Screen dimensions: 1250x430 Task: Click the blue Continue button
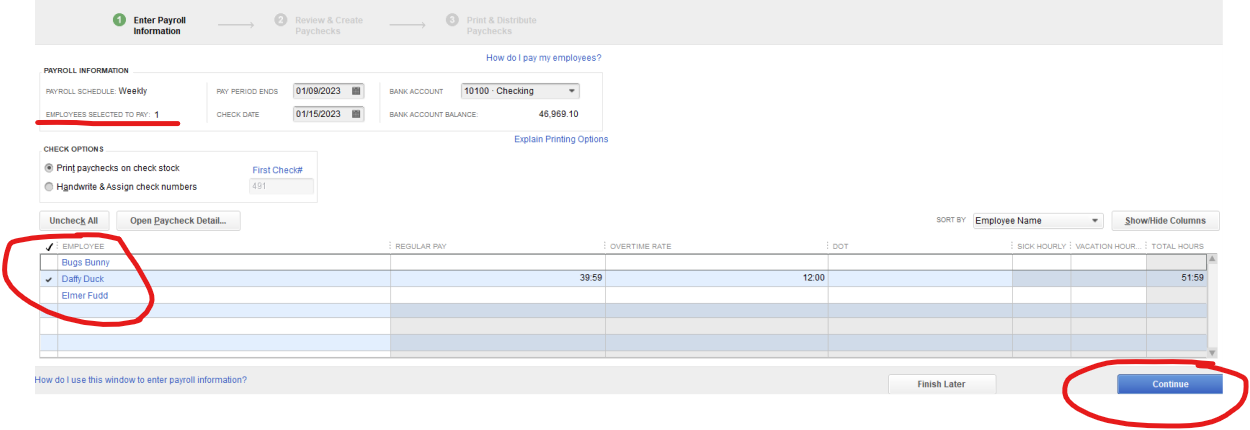point(1170,384)
